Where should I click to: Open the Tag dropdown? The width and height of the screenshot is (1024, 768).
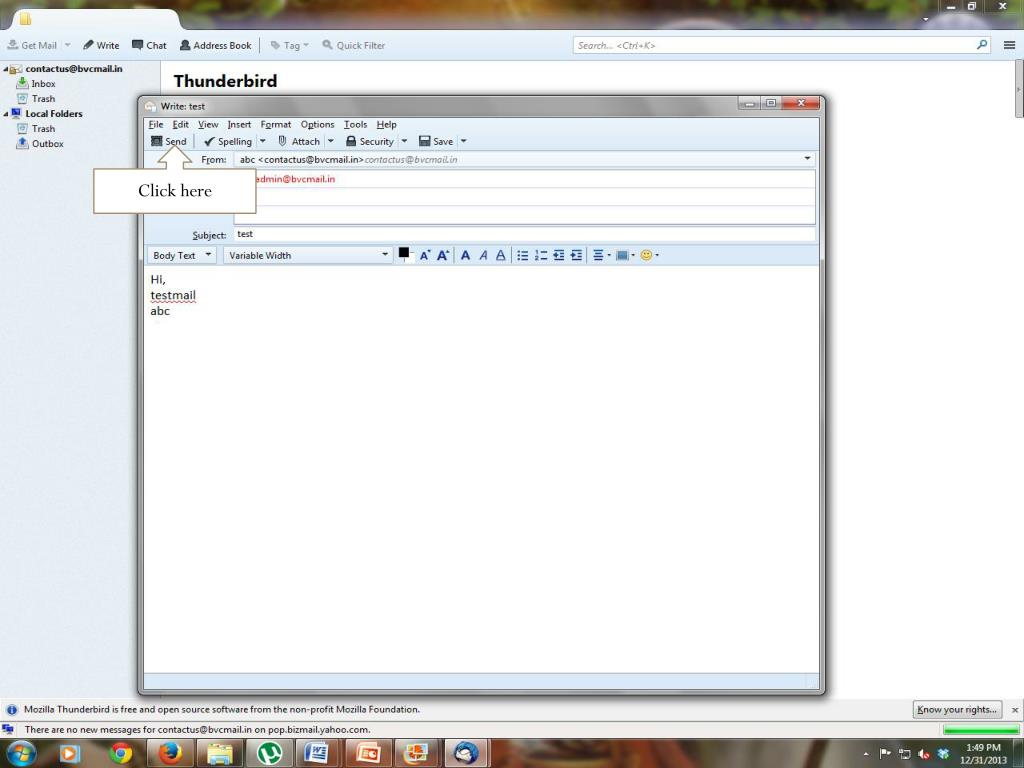pyautogui.click(x=289, y=45)
